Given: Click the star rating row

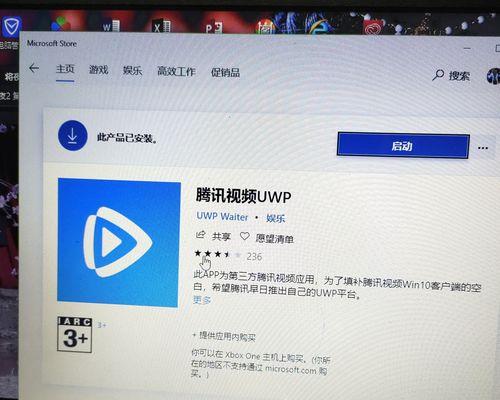Looking at the screenshot, I should [x=218, y=254].
